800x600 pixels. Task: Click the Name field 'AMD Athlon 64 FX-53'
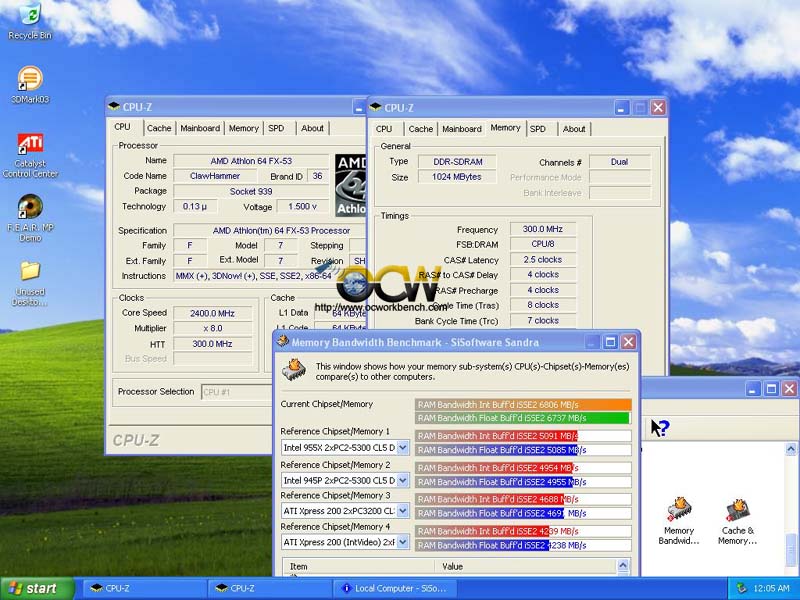pyautogui.click(x=251, y=161)
